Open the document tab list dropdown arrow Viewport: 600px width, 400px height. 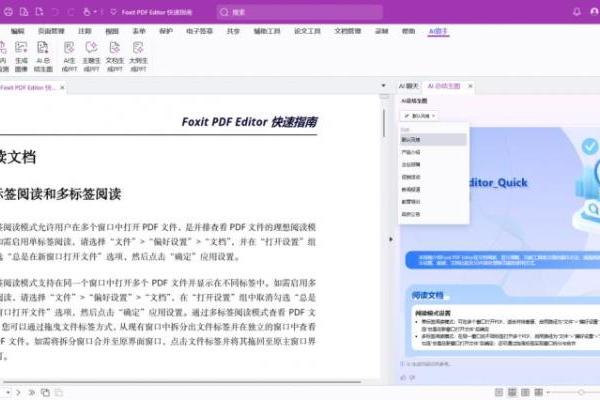click(x=383, y=86)
